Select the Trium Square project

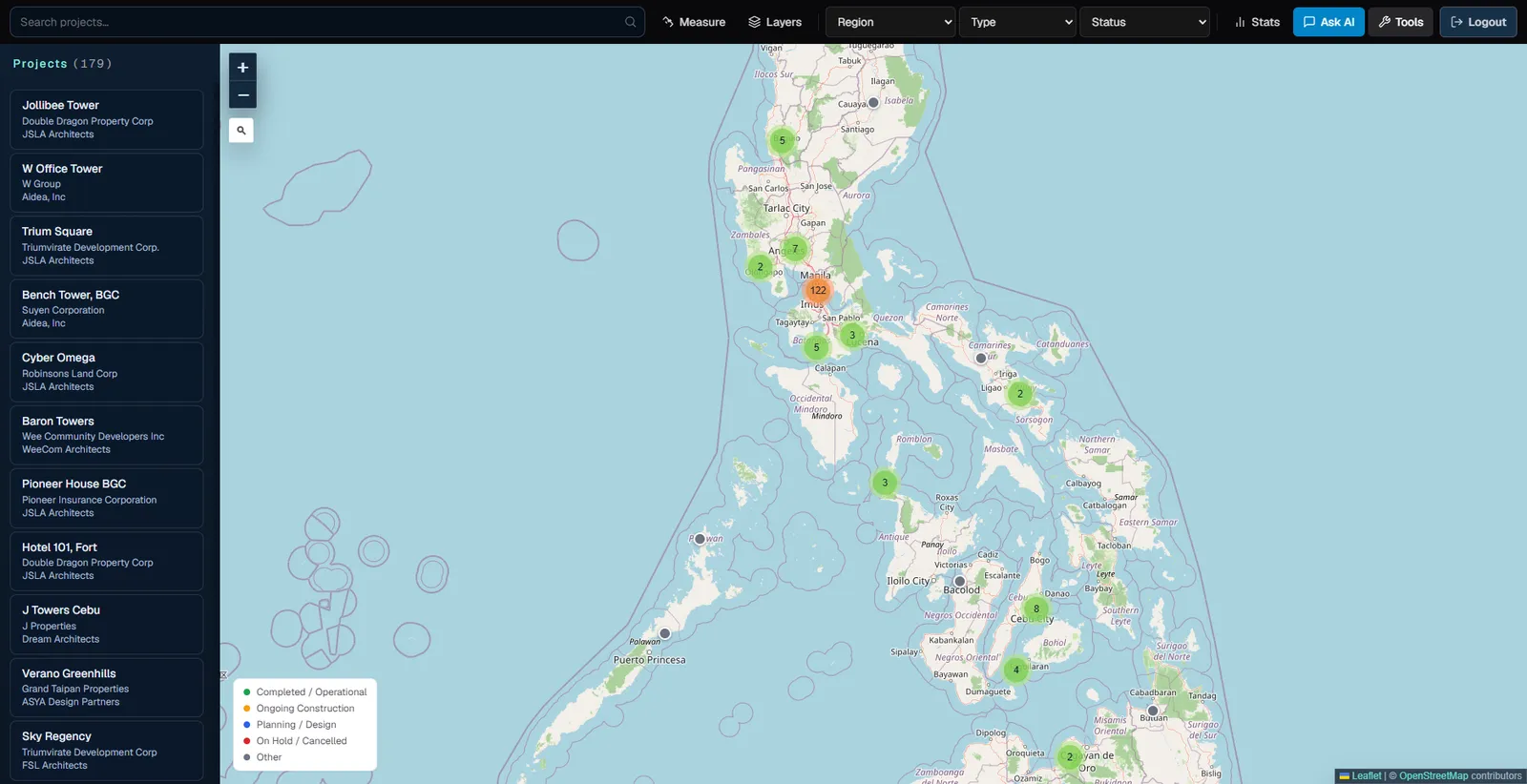(107, 245)
